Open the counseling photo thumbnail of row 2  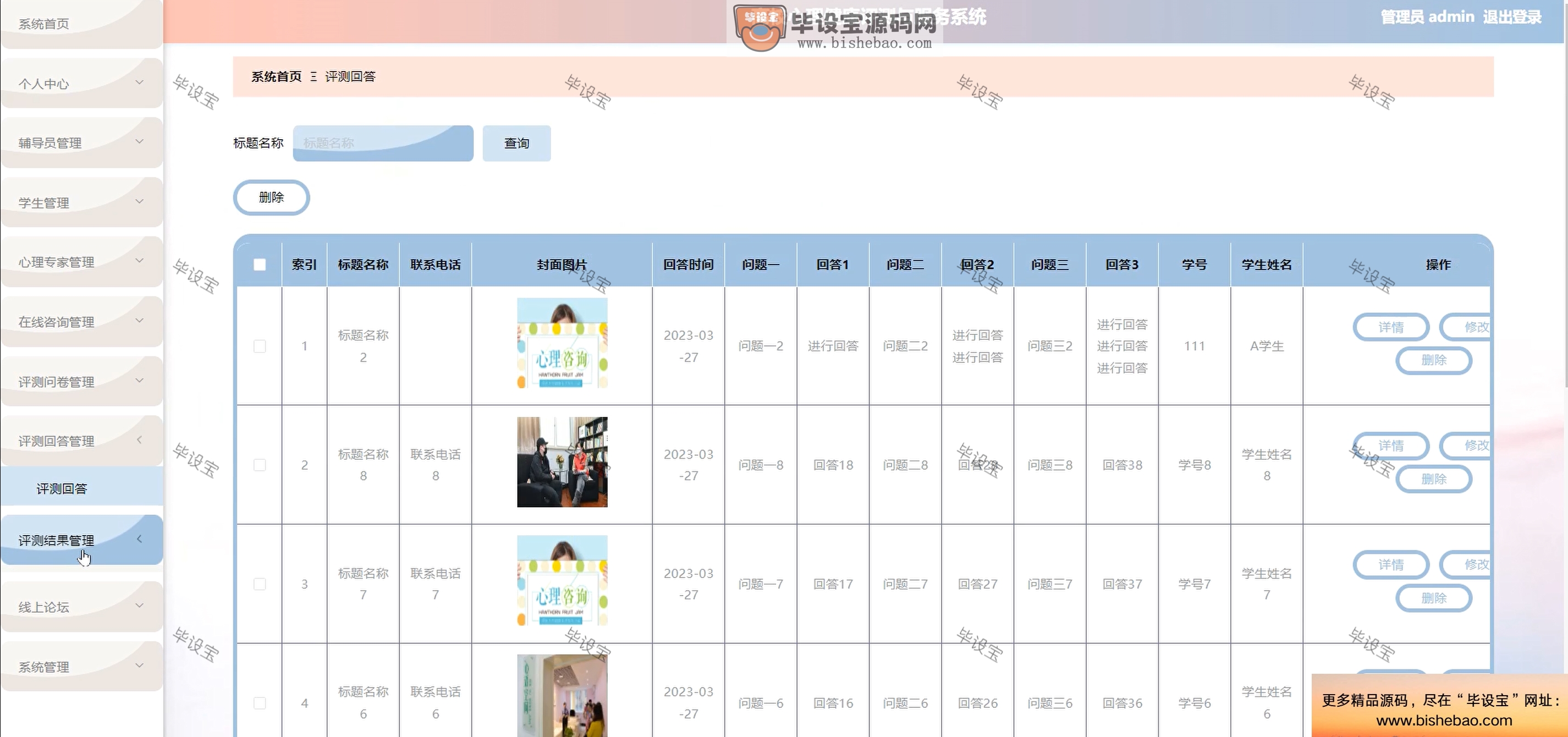[562, 462]
